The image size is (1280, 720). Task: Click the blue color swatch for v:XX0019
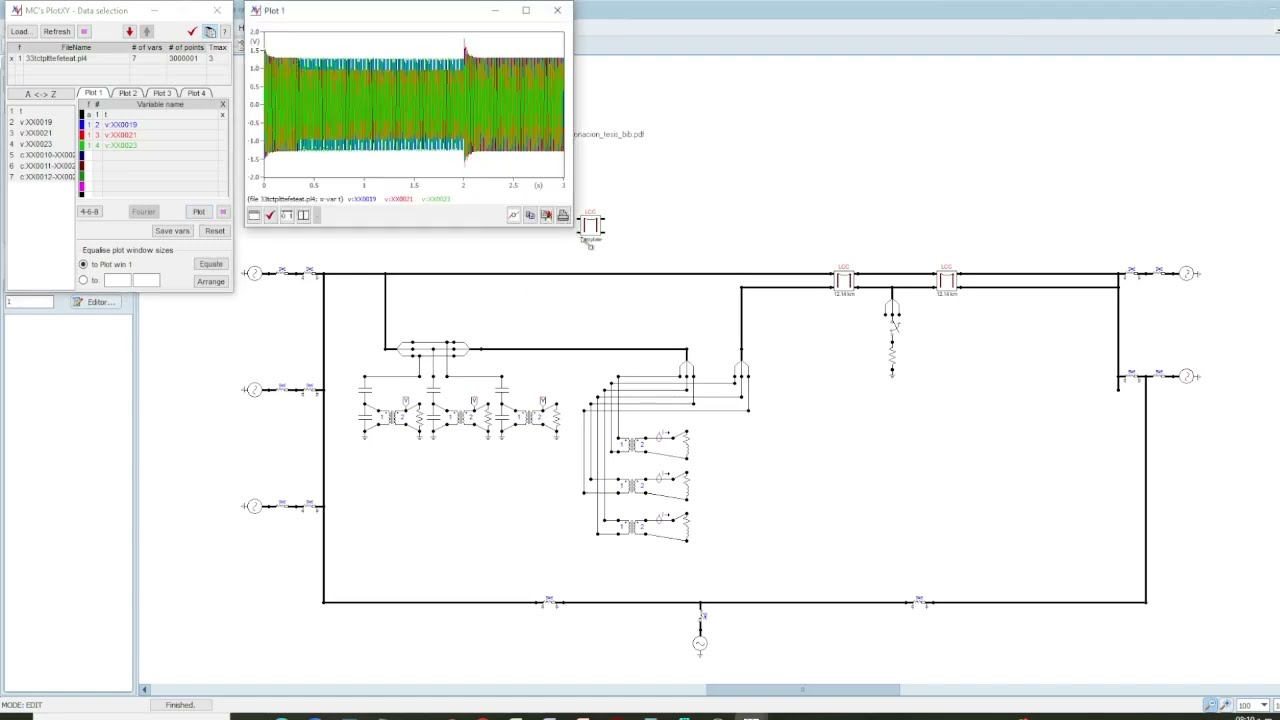click(x=82, y=125)
